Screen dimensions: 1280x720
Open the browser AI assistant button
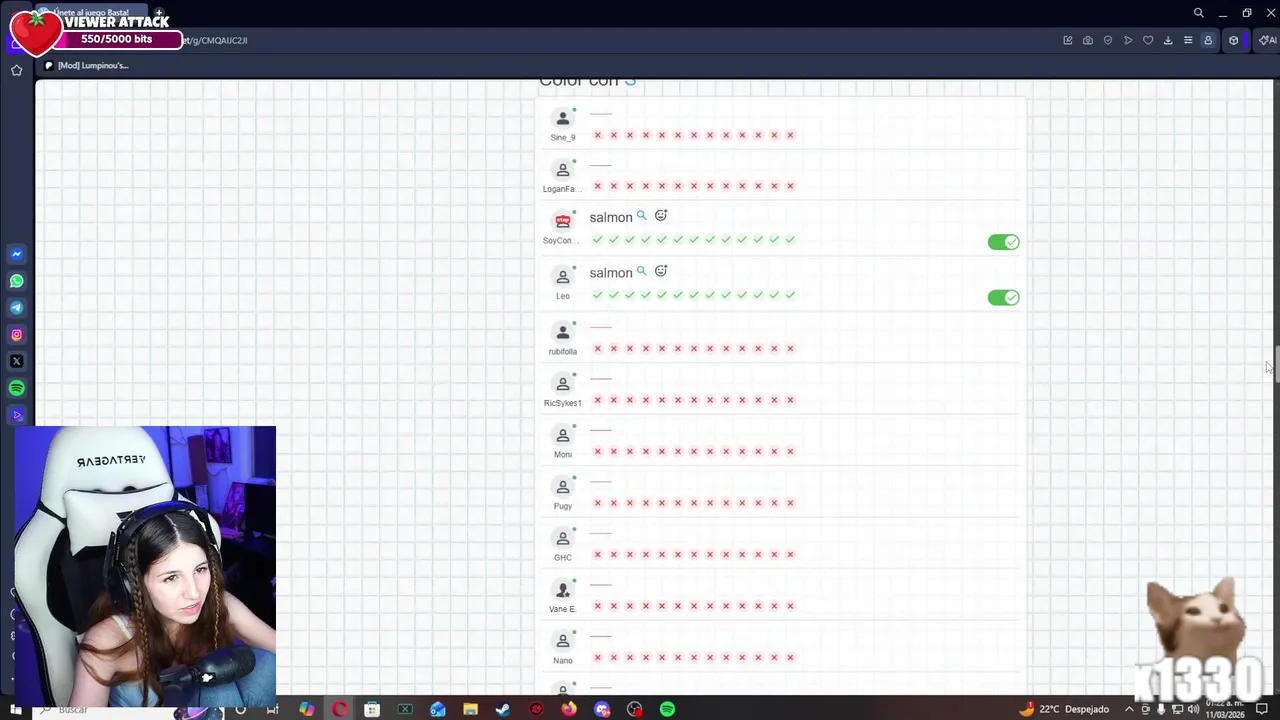tap(1267, 40)
